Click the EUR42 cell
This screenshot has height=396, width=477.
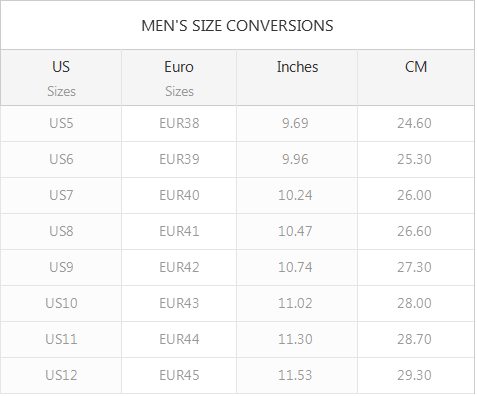179,267
